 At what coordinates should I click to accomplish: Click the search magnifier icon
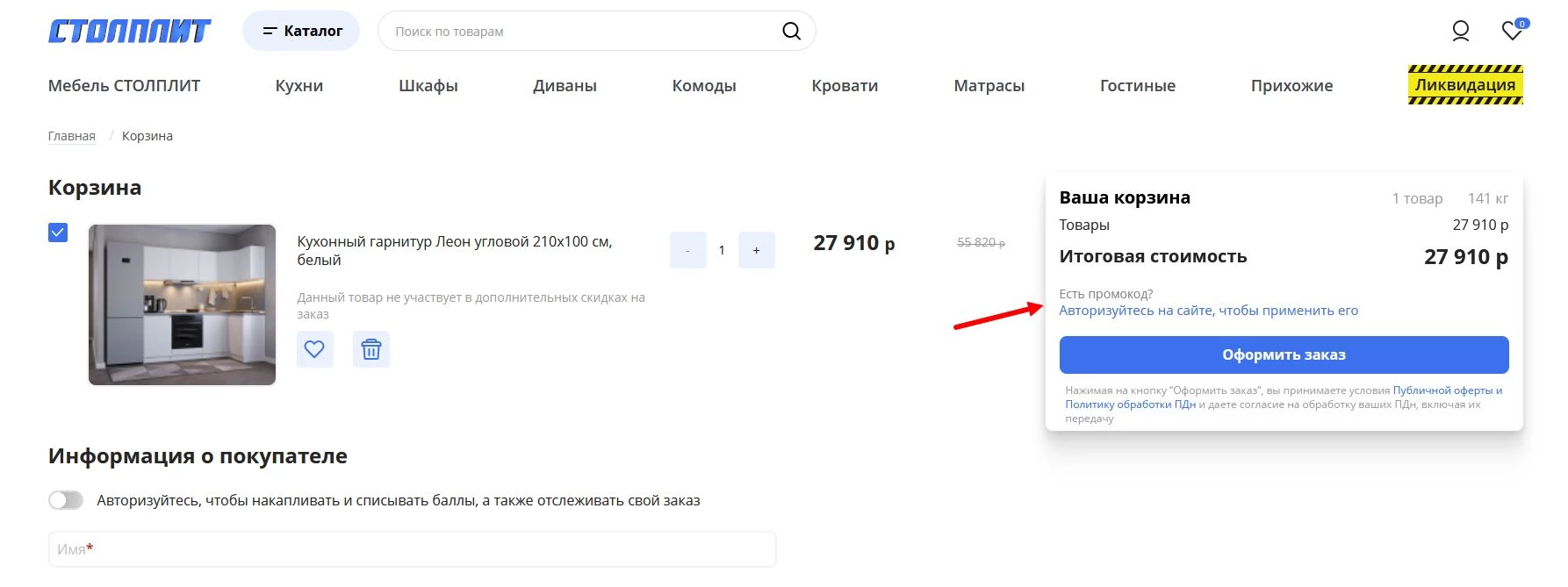click(x=791, y=32)
